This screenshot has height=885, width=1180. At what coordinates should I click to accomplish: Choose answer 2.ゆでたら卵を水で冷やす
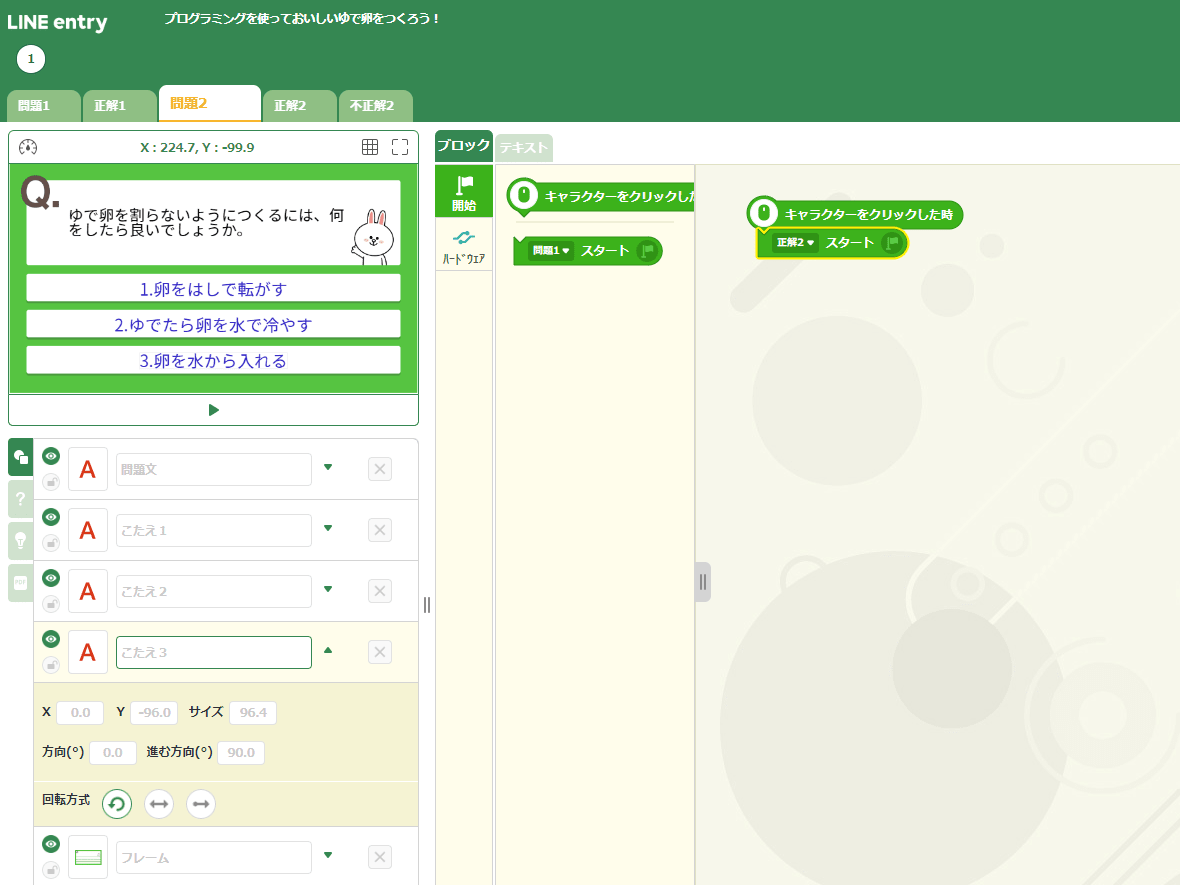213,324
